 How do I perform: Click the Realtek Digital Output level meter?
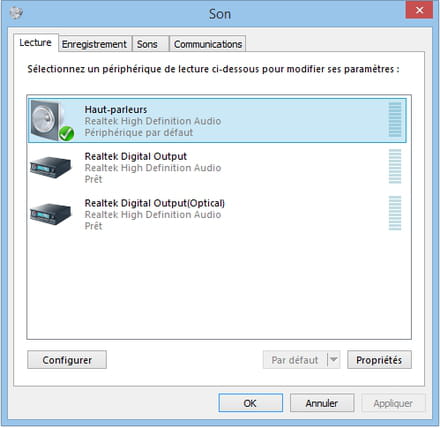[x=395, y=166]
